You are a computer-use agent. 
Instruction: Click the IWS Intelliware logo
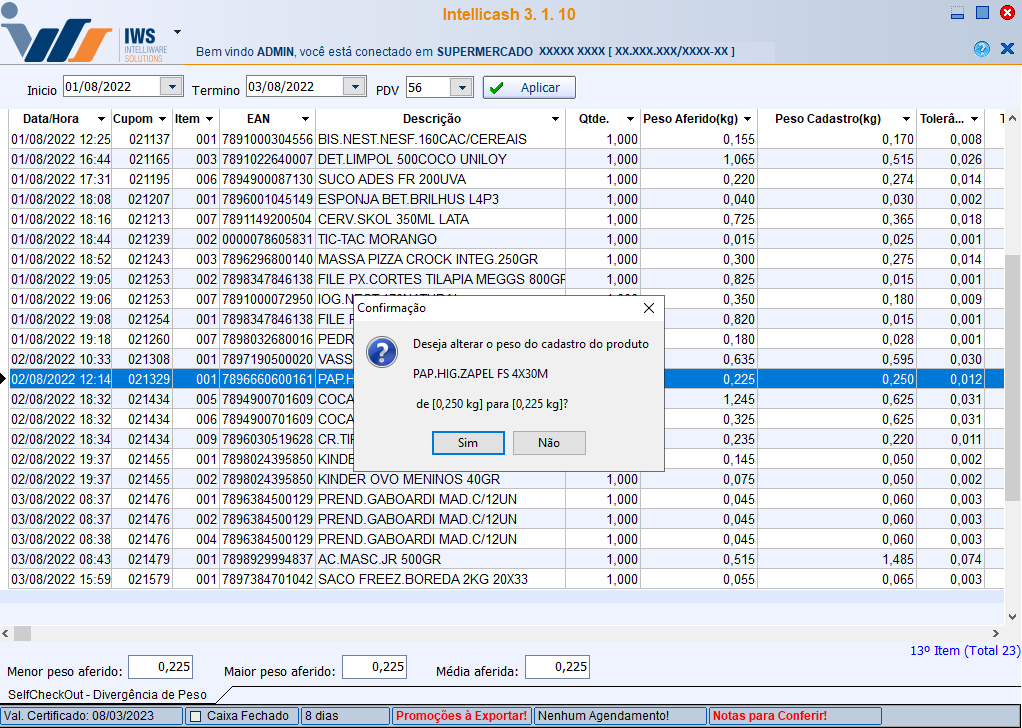pos(84,40)
